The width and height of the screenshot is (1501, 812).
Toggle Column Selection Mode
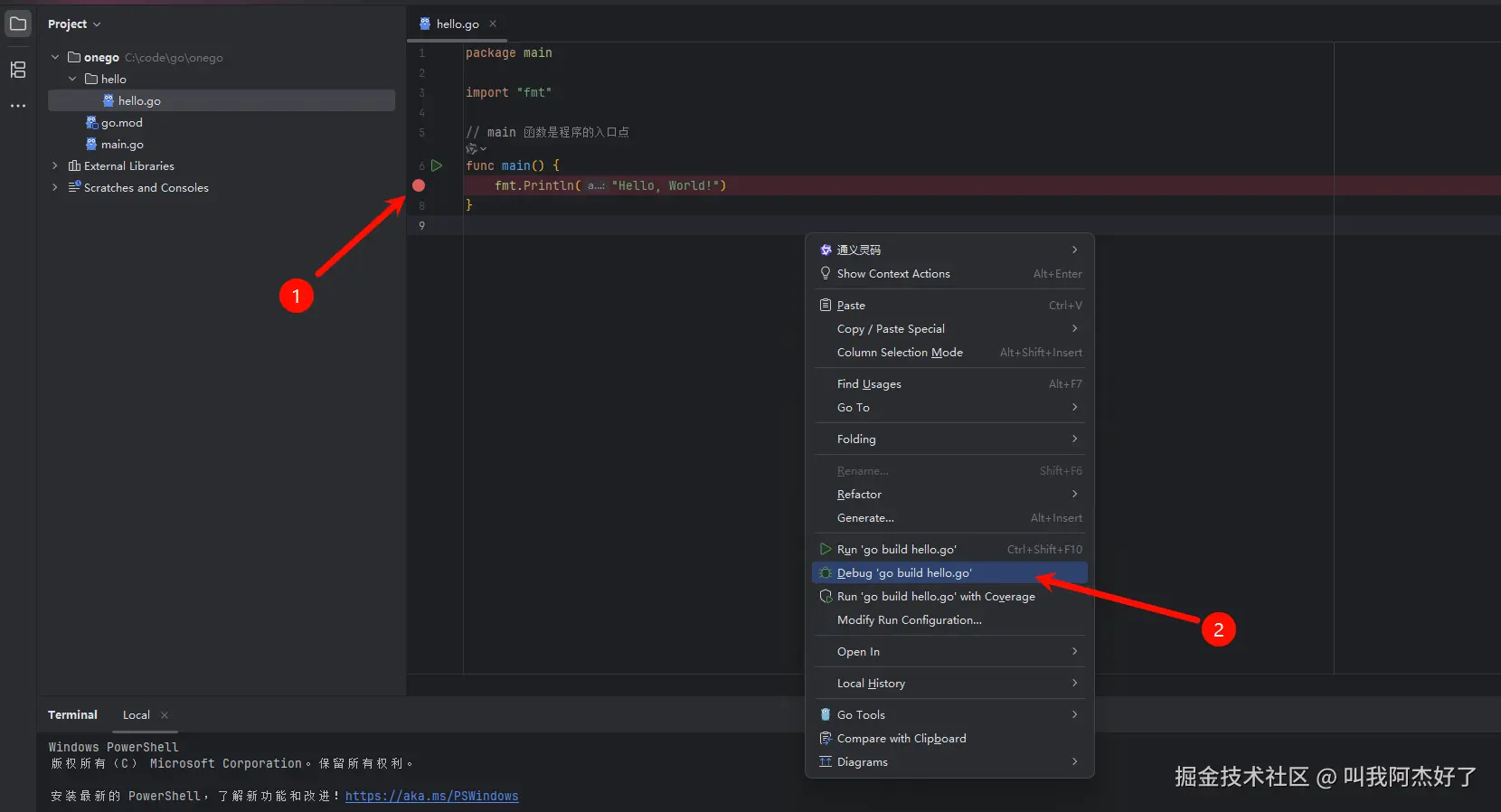[949, 352]
